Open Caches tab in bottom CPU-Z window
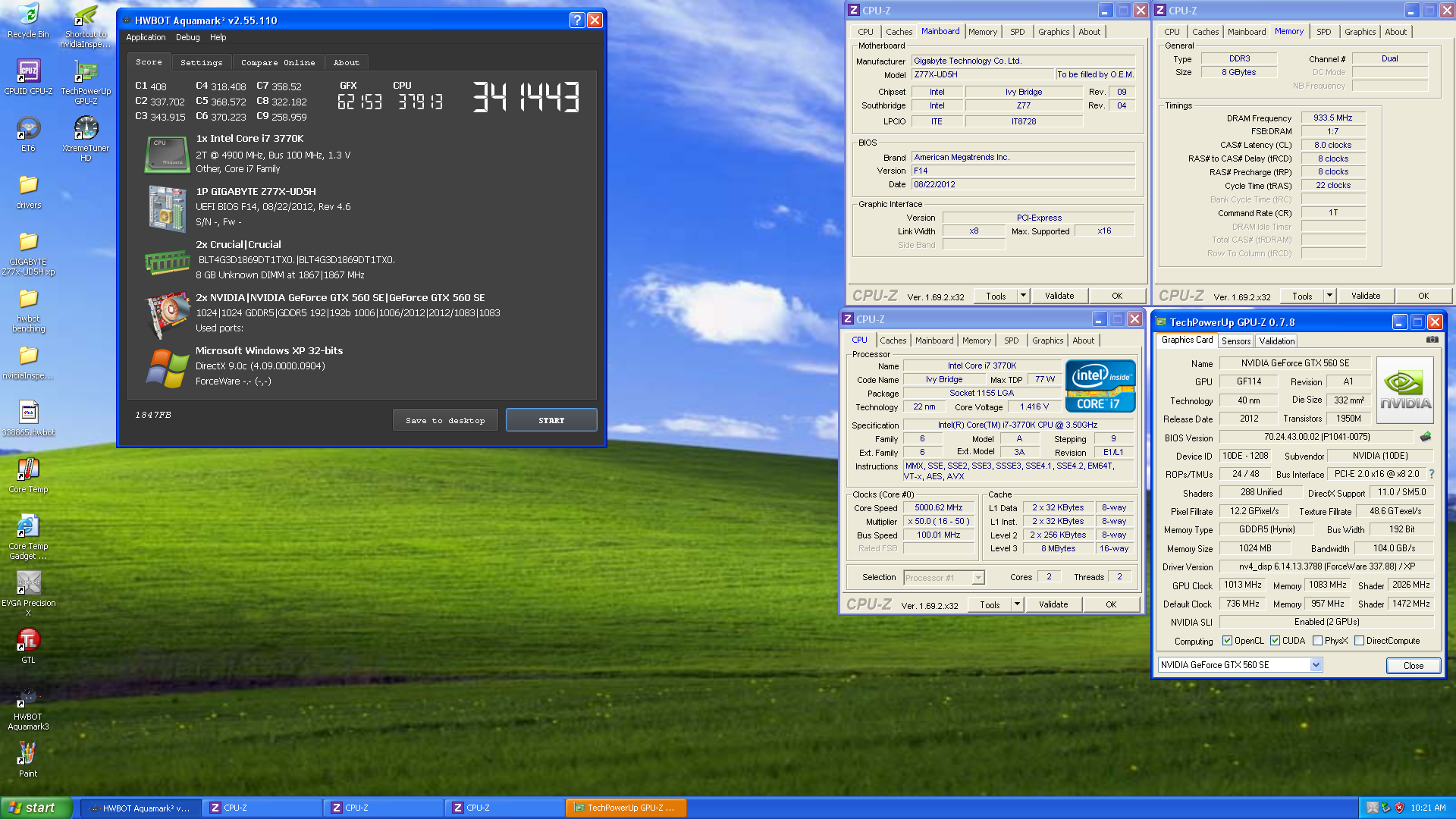1456x819 pixels. pos(893,340)
